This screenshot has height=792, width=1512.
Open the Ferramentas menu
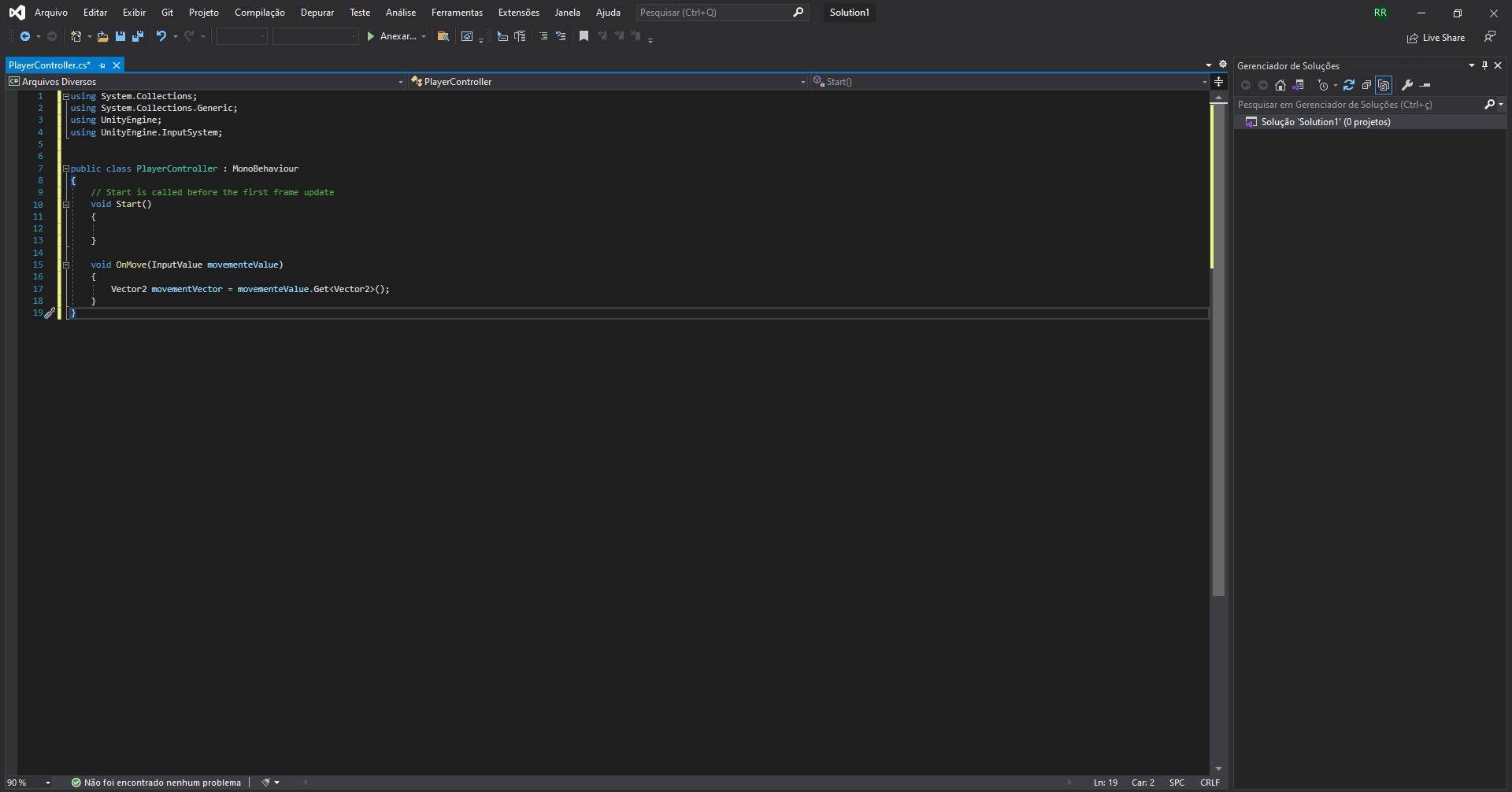tap(457, 13)
